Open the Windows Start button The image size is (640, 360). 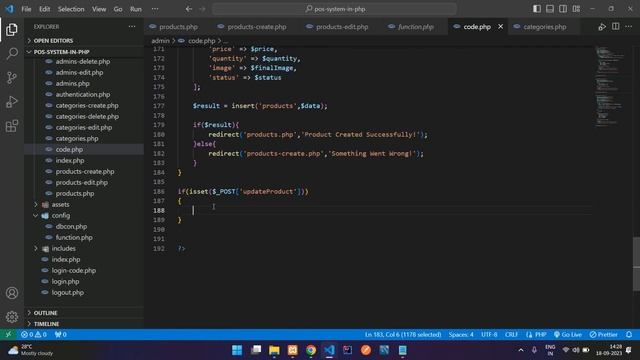click(237, 350)
